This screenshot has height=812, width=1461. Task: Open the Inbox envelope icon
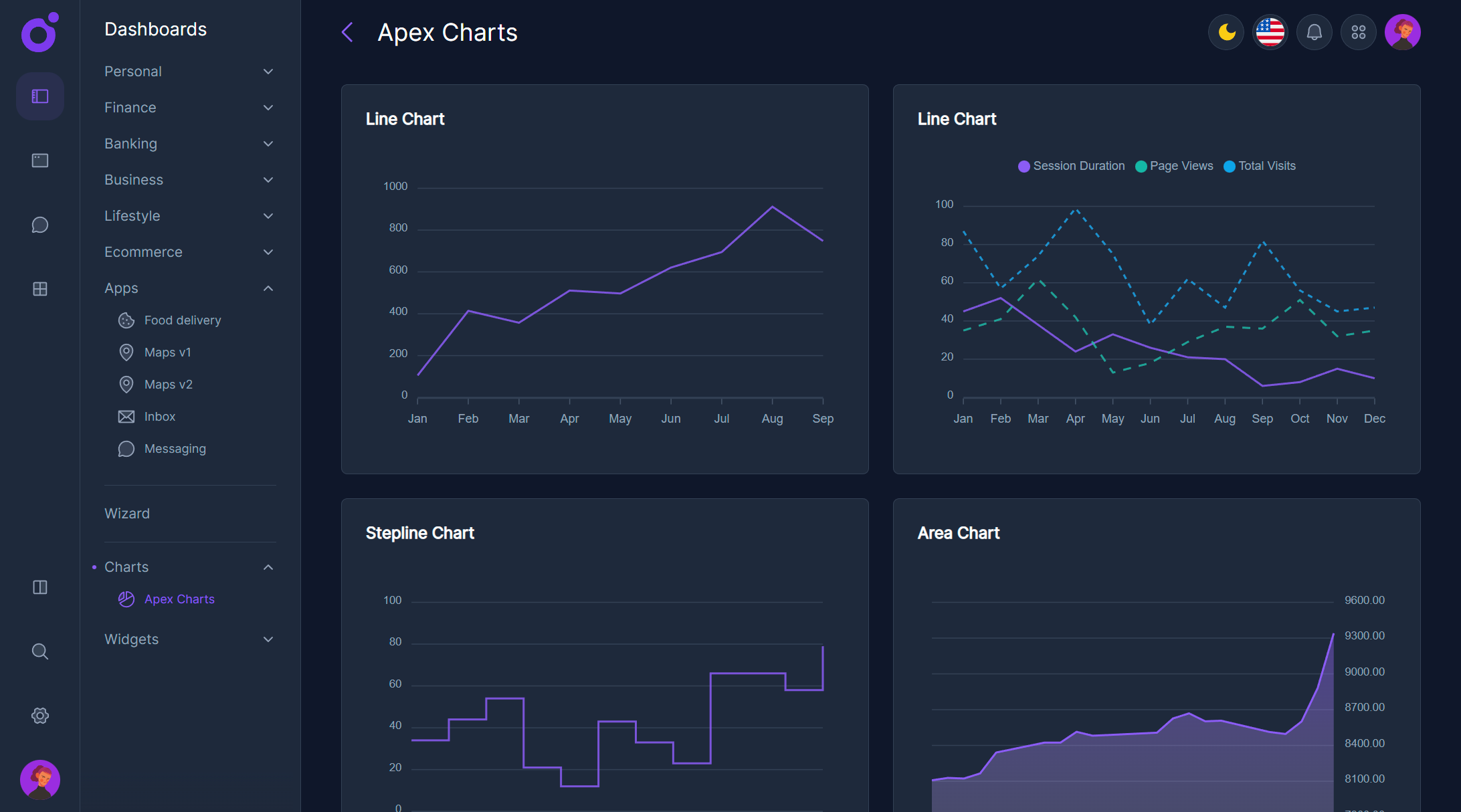point(126,416)
